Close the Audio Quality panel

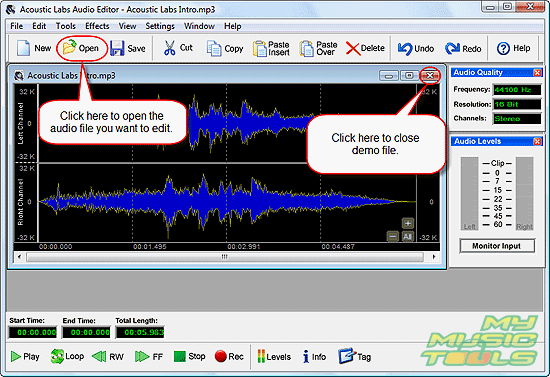[x=537, y=73]
